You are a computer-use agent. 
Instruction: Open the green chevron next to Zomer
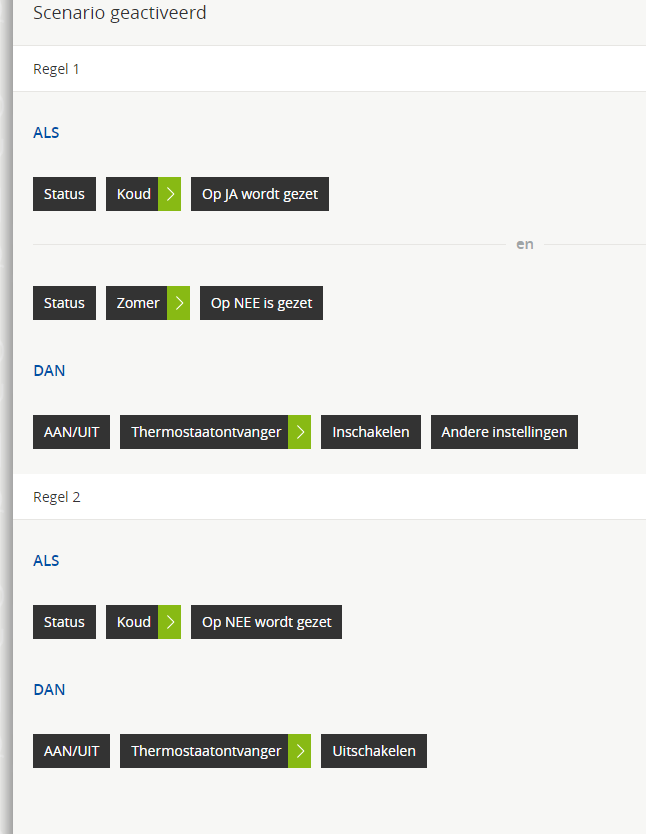[178, 303]
